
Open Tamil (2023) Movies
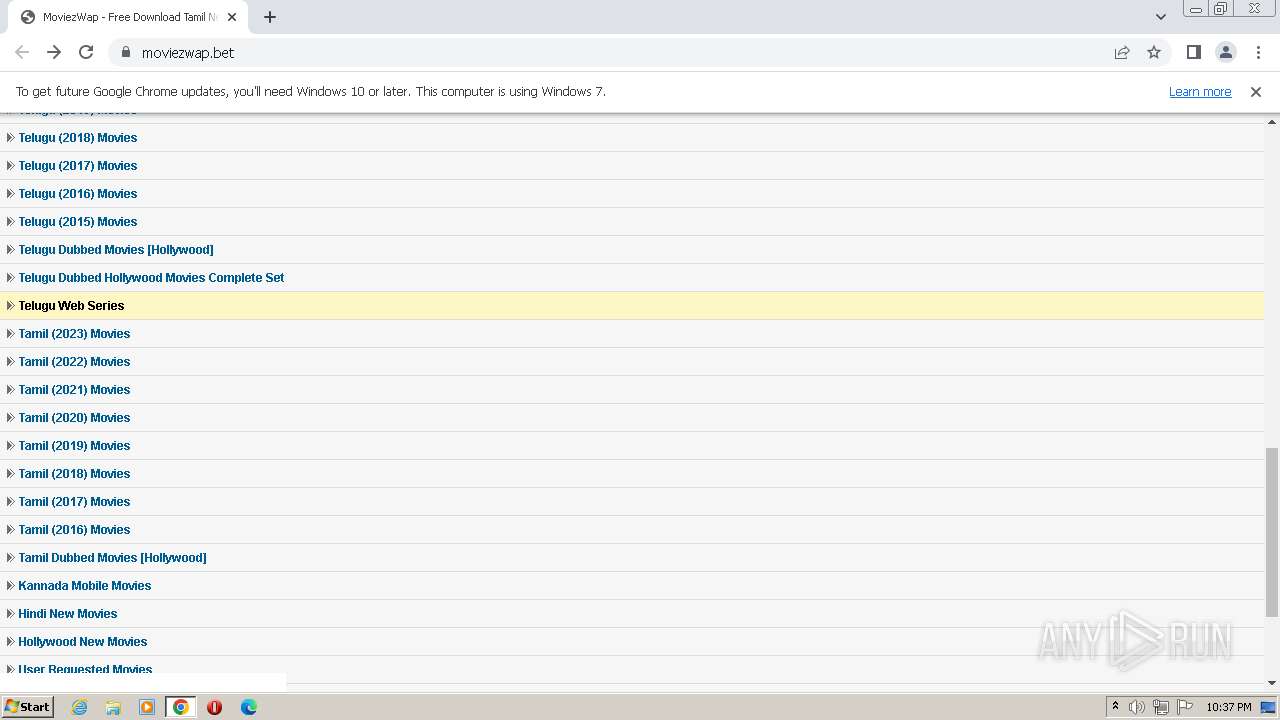tap(74, 334)
